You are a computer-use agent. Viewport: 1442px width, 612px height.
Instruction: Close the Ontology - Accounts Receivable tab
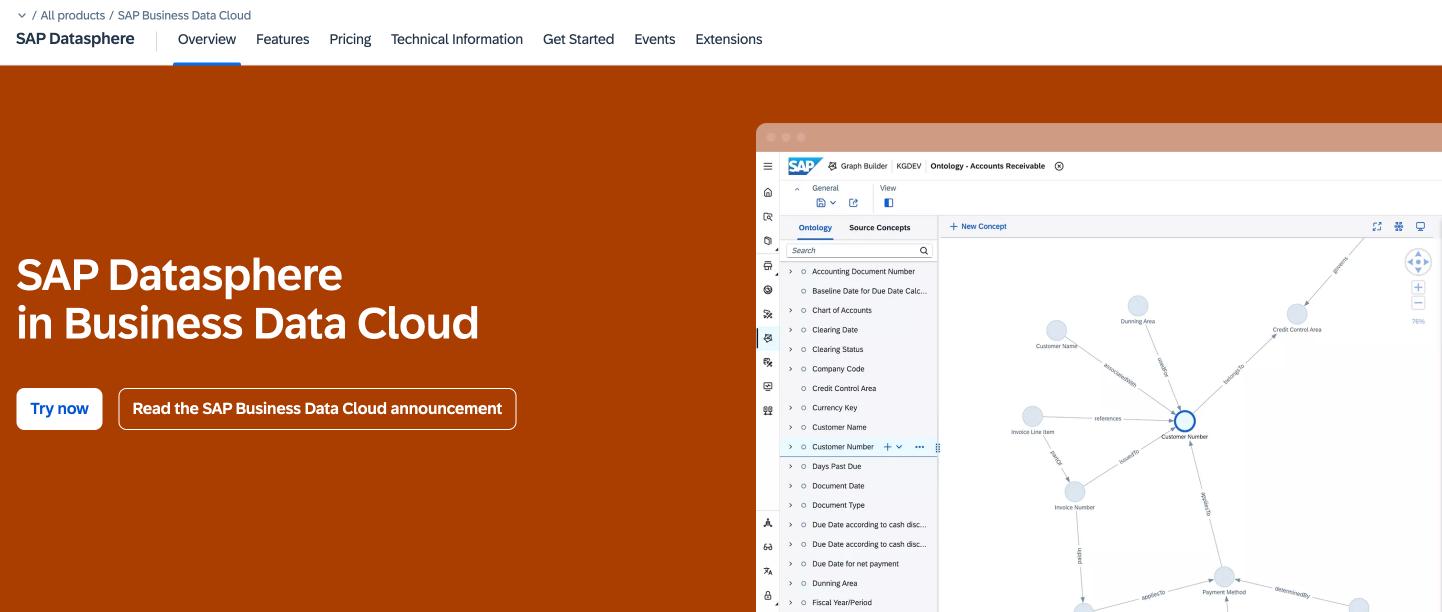tap(1059, 166)
